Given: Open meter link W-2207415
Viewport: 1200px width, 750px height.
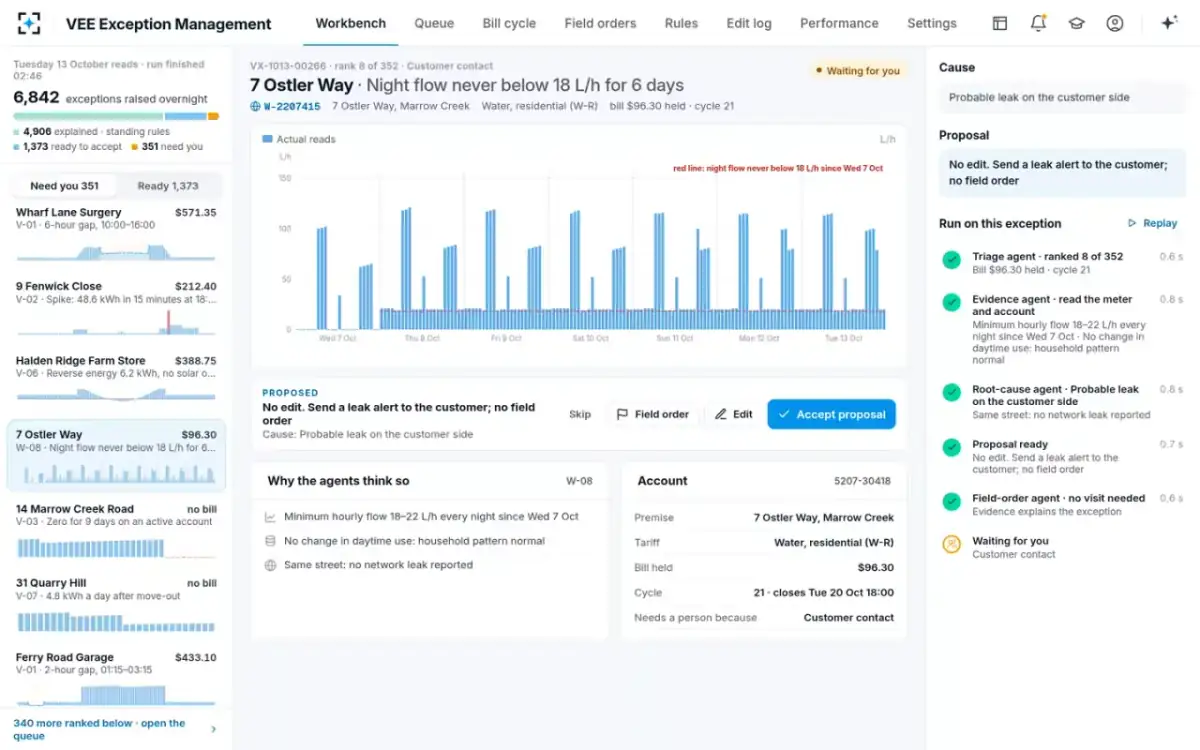Looking at the screenshot, I should (x=292, y=106).
